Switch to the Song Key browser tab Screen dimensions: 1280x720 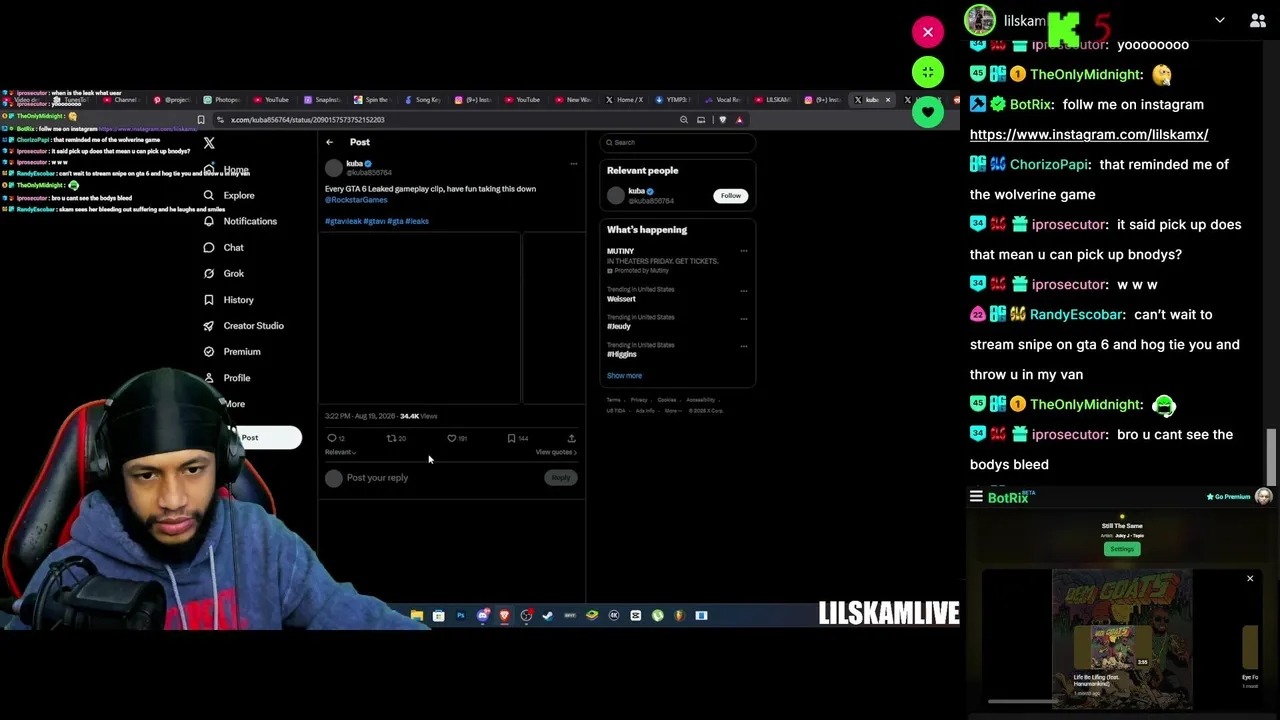tap(422, 100)
